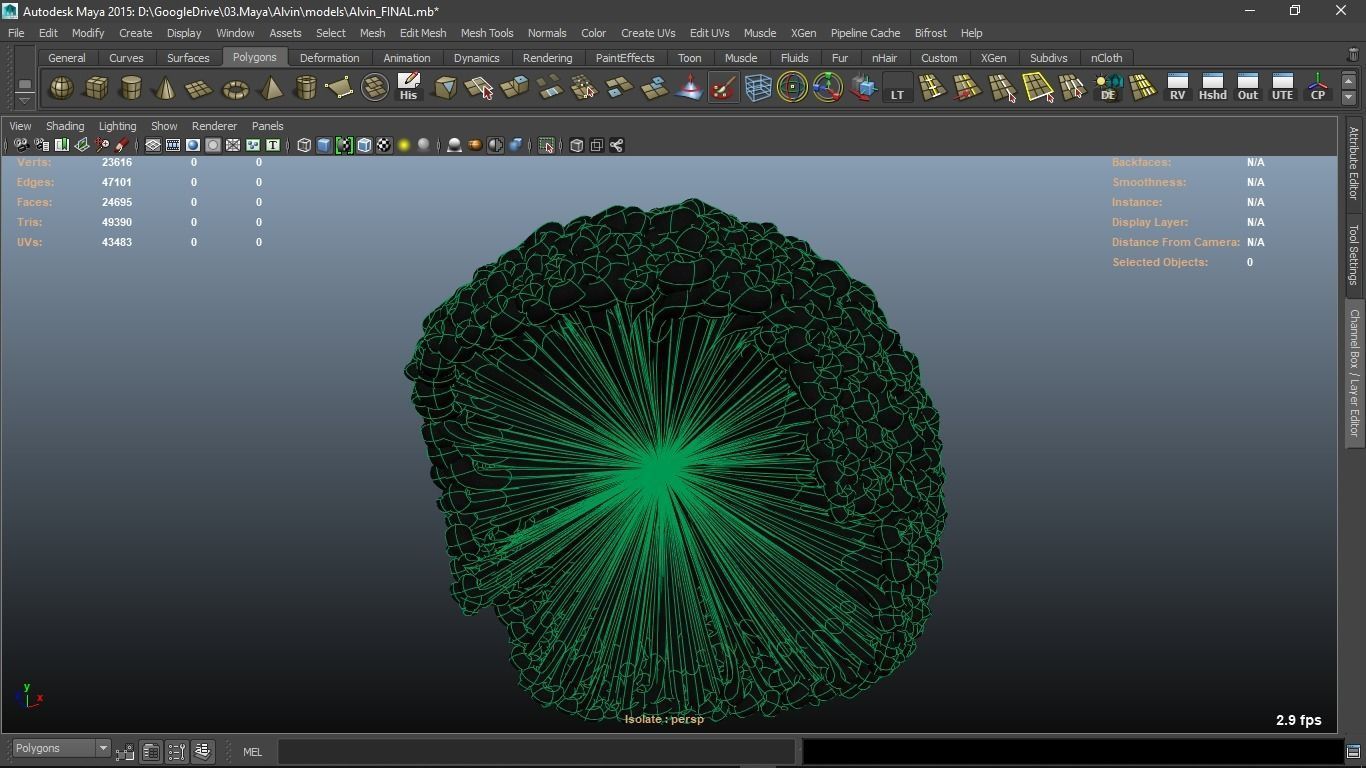
Task: Open the hypergraph share icon in panel toolbar
Action: (x=616, y=146)
